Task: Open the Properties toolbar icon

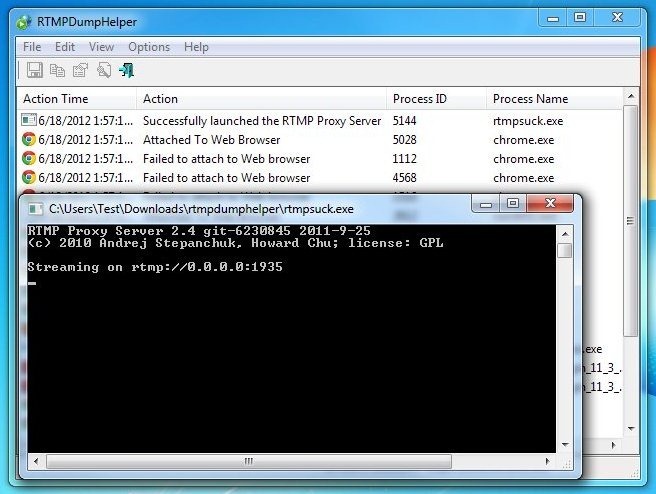Action: (80, 70)
